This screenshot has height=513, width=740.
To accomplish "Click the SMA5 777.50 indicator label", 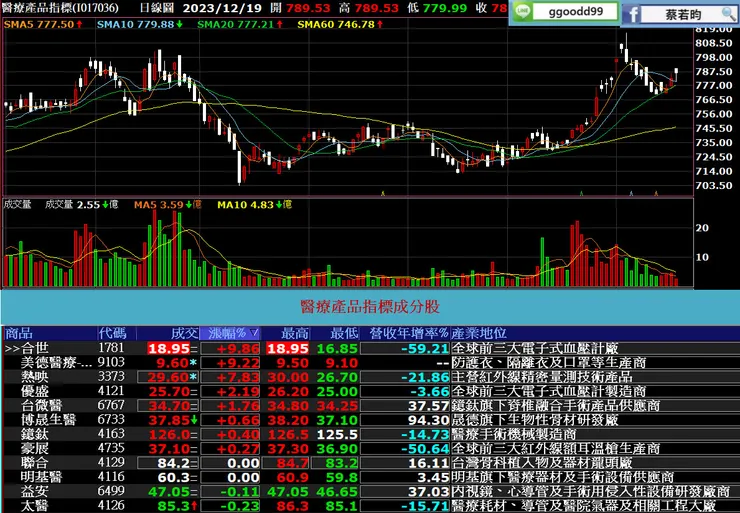I will click(x=42, y=24).
